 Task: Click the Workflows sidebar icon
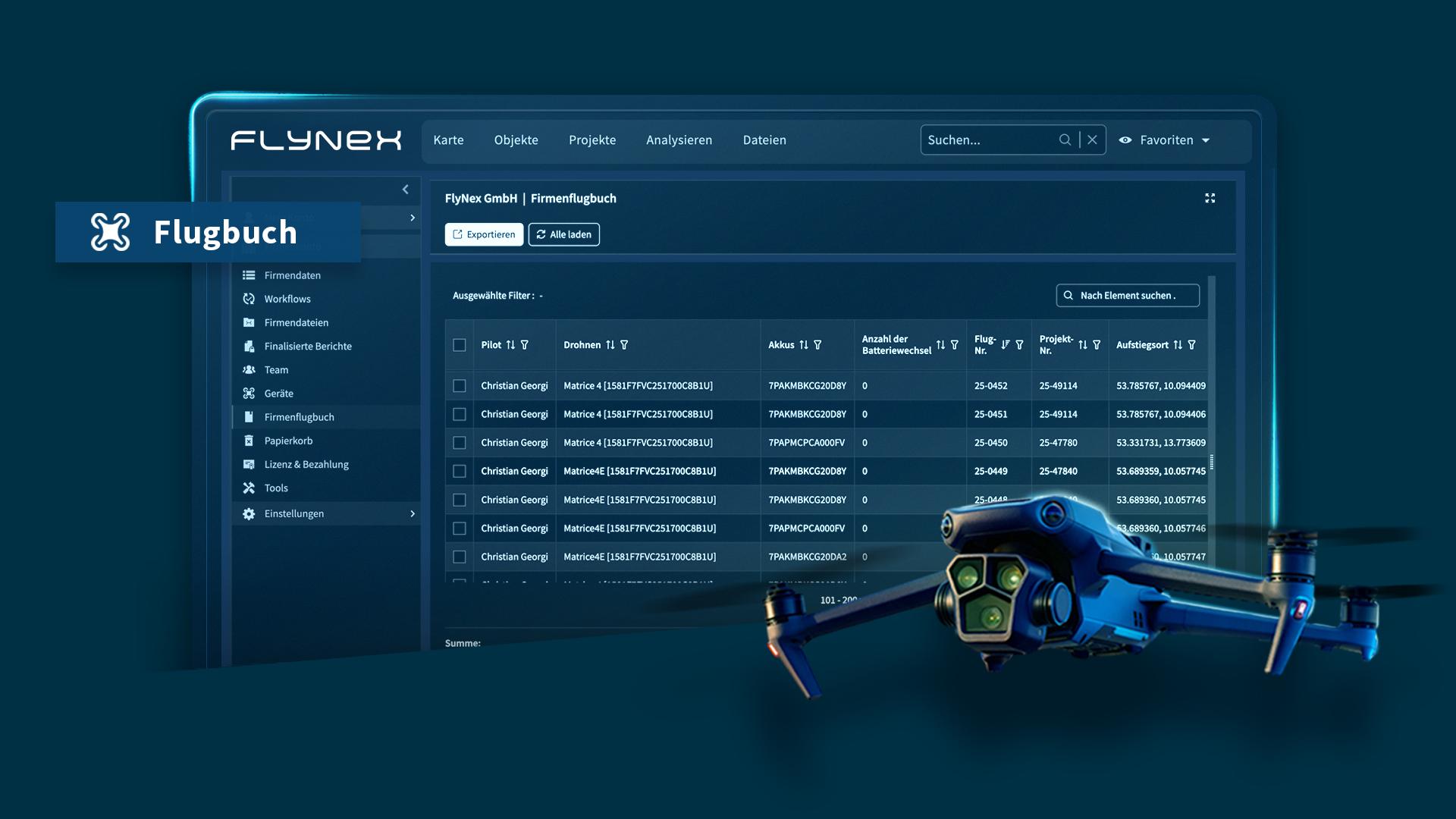pyautogui.click(x=249, y=299)
